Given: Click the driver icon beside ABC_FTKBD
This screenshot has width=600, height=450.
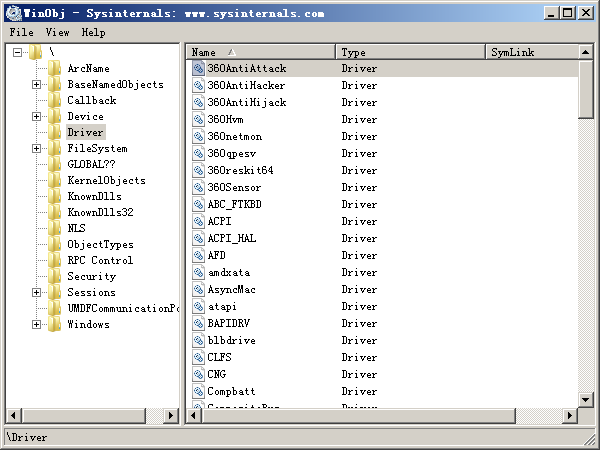Looking at the screenshot, I should point(198,204).
